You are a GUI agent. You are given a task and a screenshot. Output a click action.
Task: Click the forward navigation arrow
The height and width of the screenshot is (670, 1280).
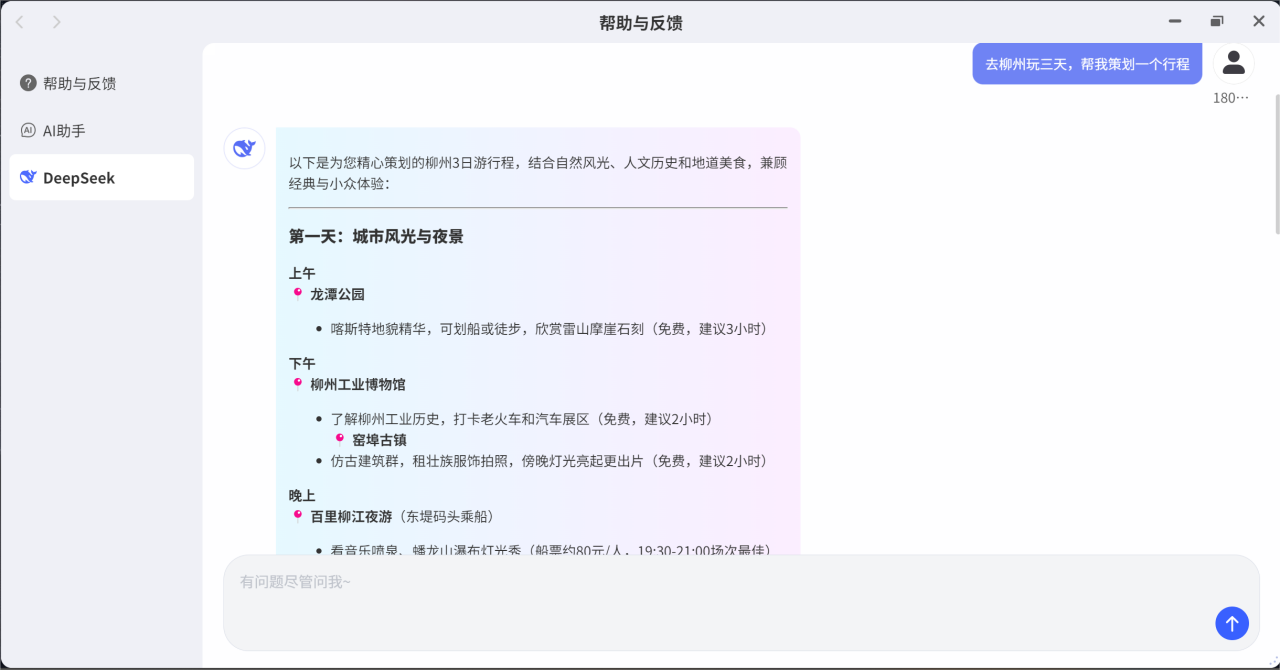56,22
